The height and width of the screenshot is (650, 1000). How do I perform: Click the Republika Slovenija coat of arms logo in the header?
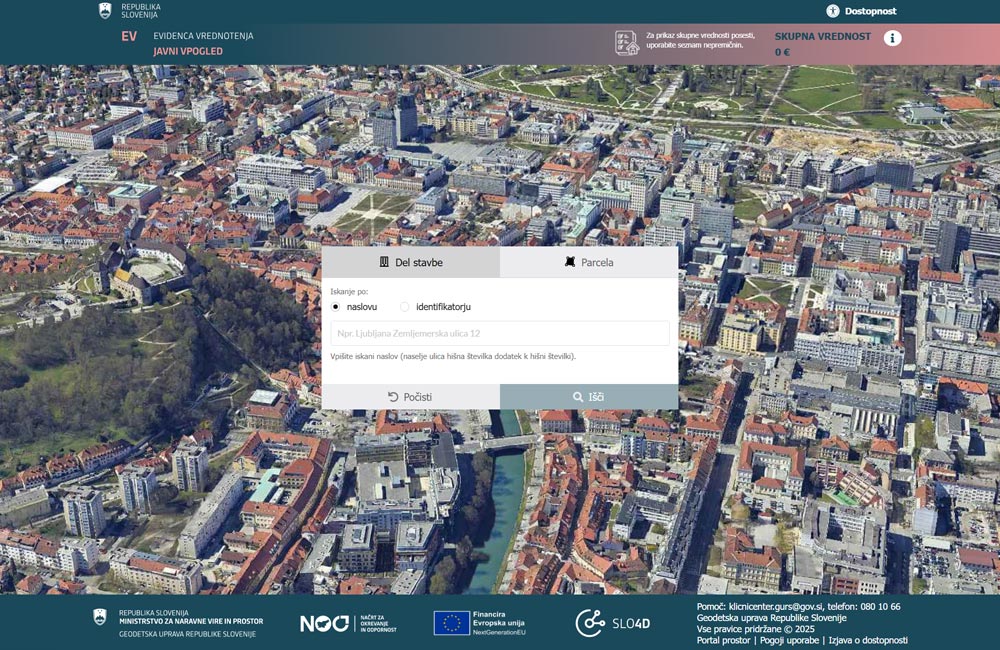pos(105,11)
